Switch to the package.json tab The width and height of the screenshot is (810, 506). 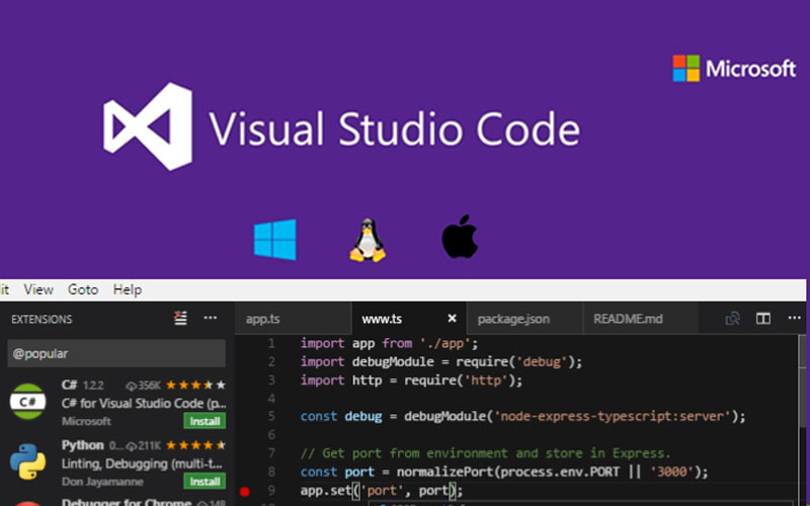pos(513,319)
